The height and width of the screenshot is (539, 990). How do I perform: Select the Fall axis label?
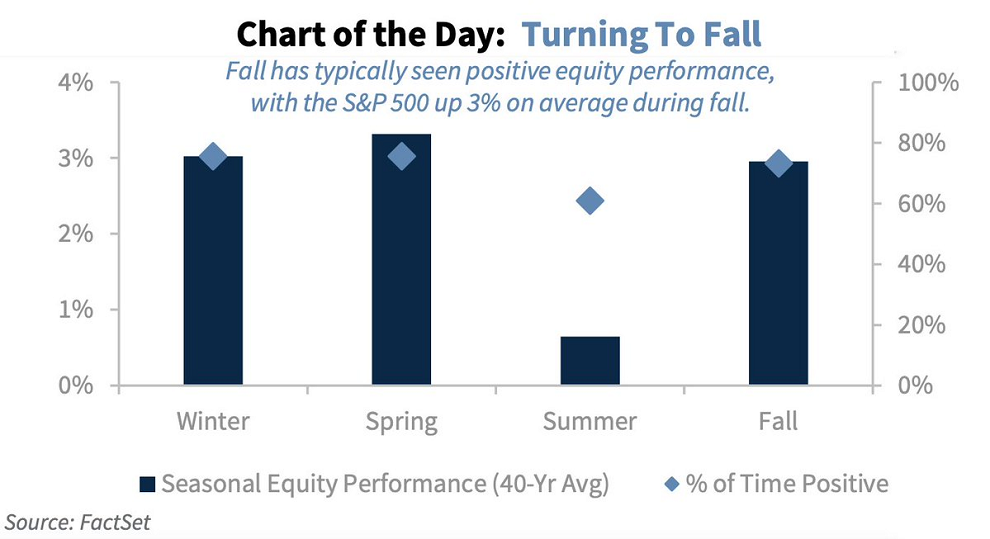(778, 421)
